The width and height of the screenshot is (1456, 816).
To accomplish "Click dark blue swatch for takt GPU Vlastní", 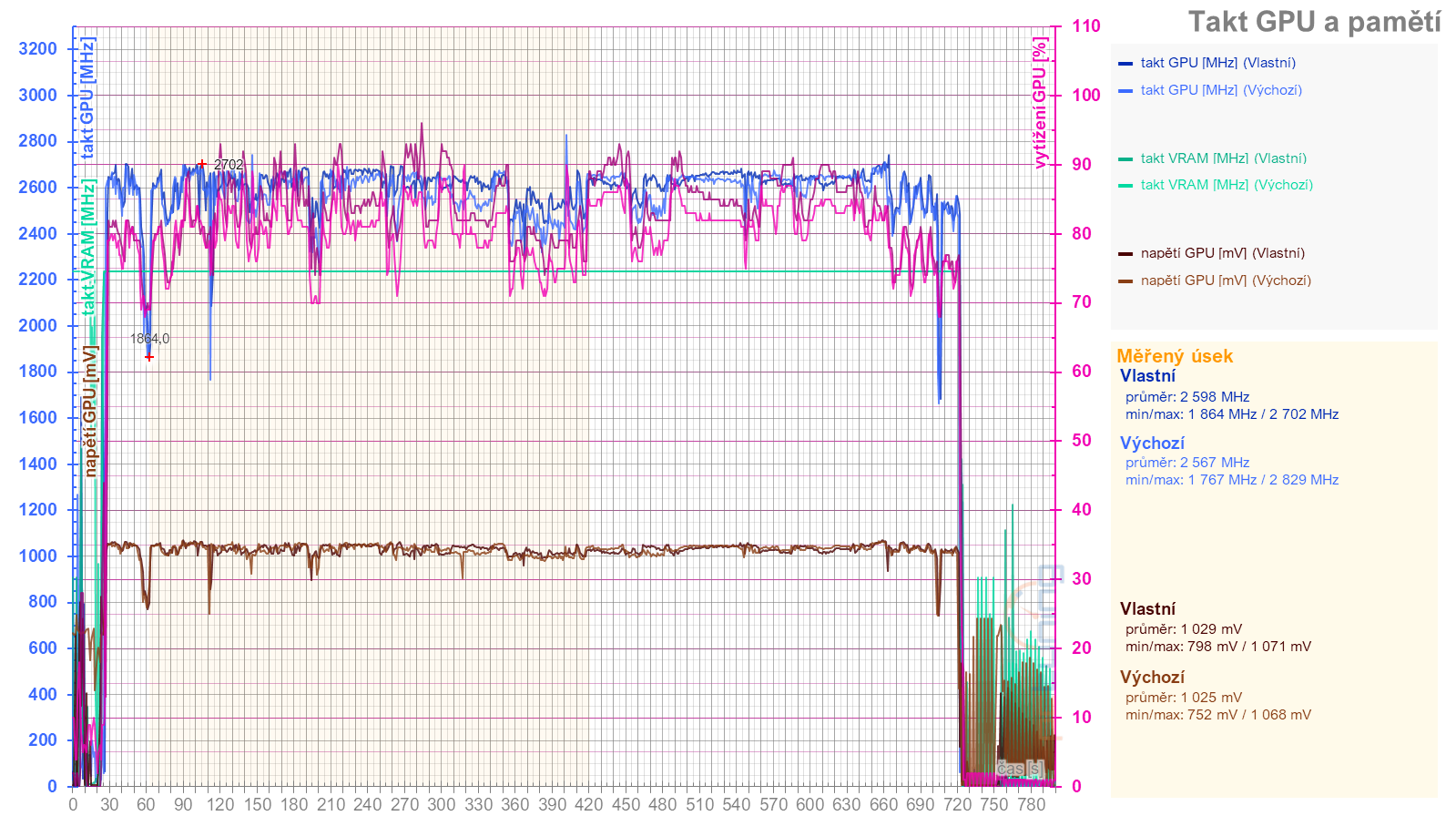I will click(1125, 64).
